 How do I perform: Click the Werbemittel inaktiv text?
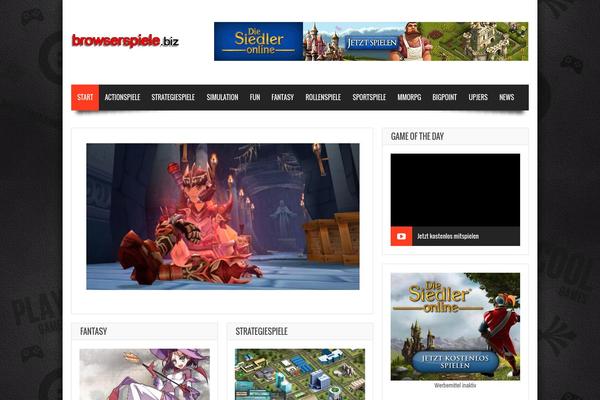[x=455, y=385]
